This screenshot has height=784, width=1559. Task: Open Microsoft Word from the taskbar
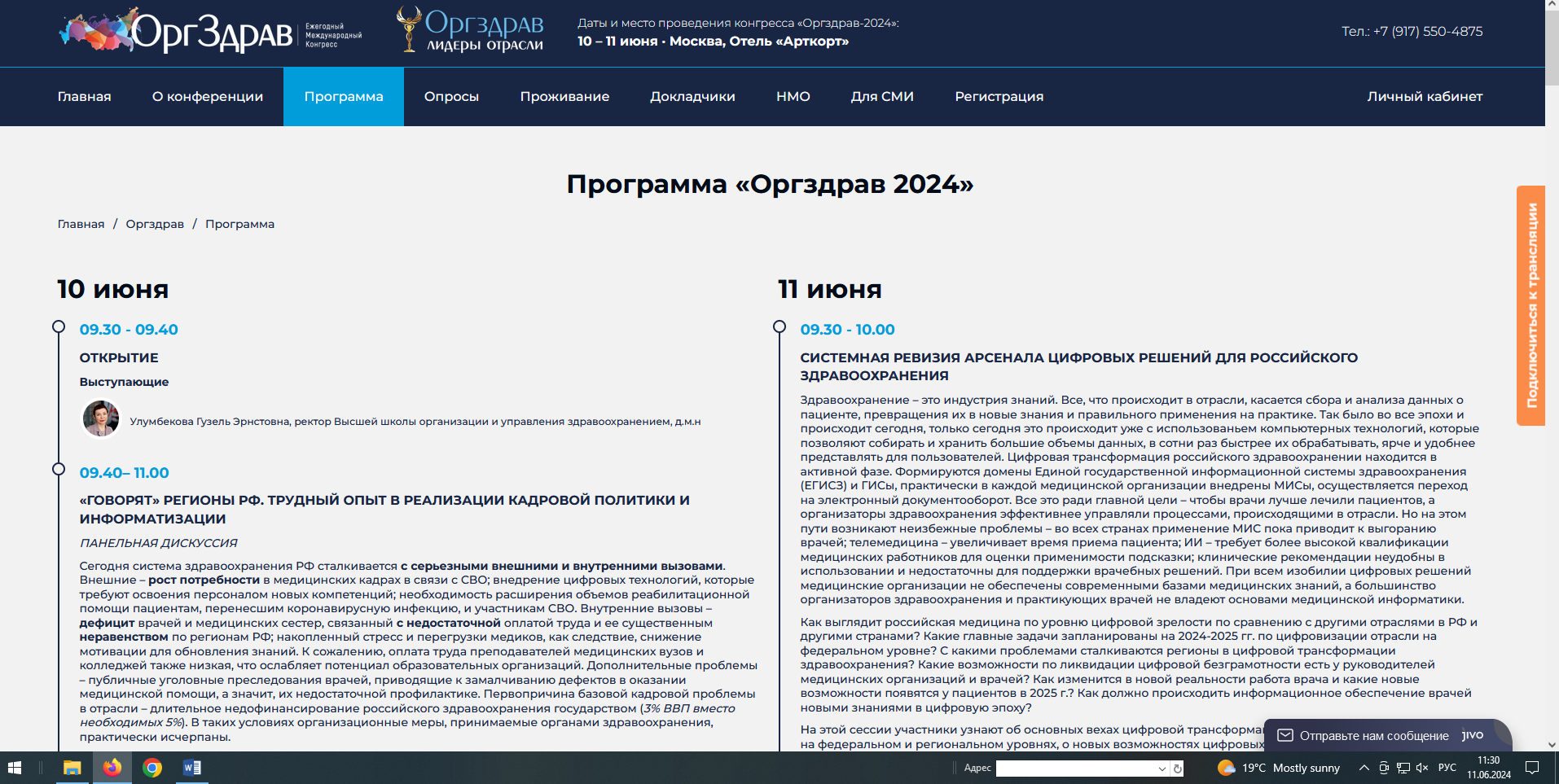(191, 768)
